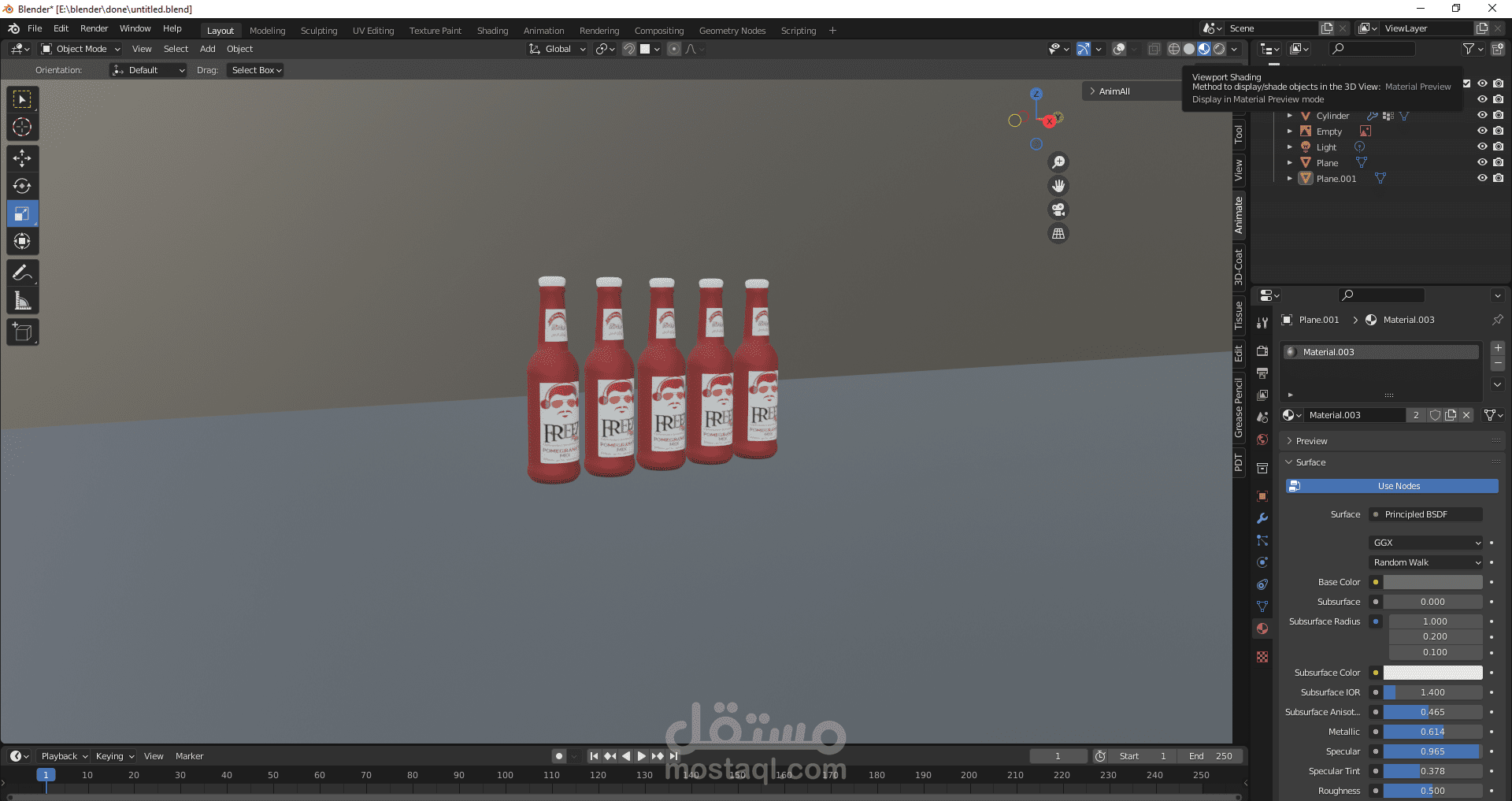Disable render for the Plane object

coord(1498,162)
